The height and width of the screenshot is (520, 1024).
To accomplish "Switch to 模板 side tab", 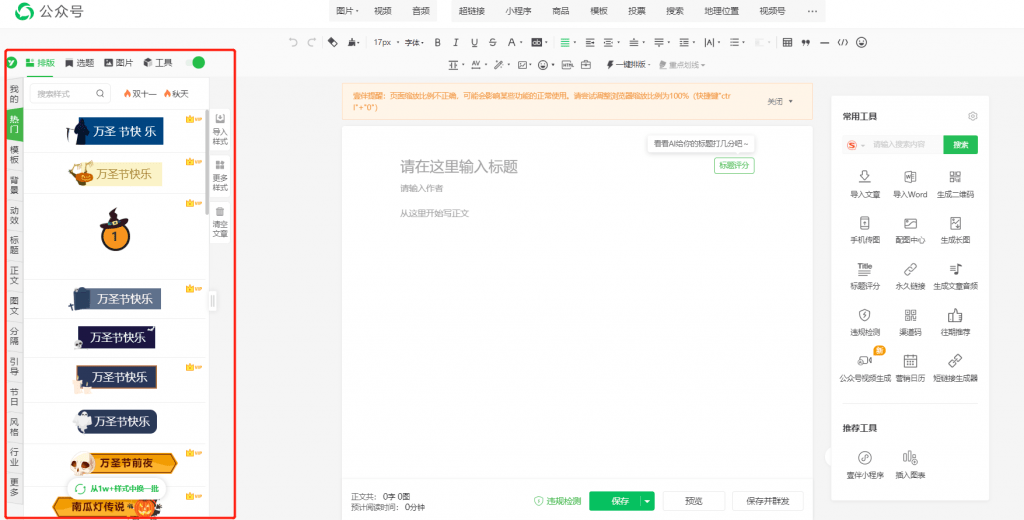I will [14, 154].
